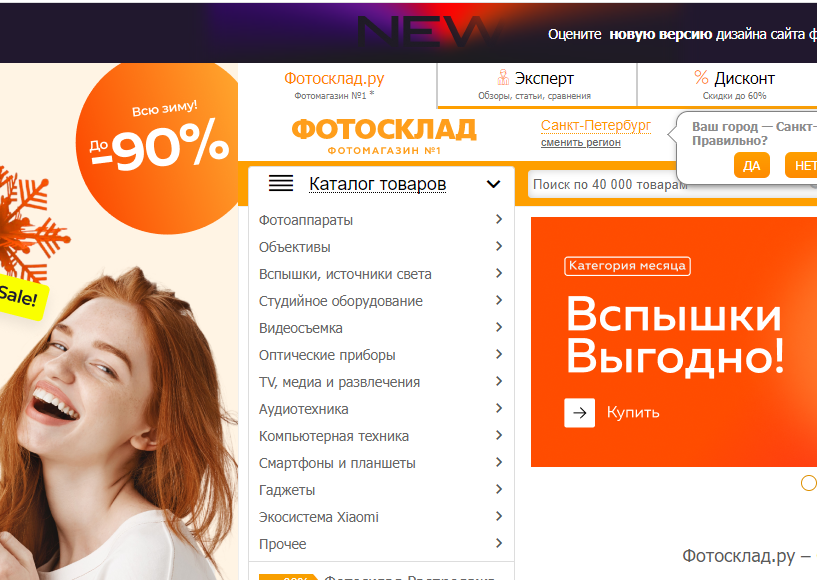The height and width of the screenshot is (580, 817).
Task: Expand the Экосистема Xiaomi chevron
Action: [x=499, y=516]
